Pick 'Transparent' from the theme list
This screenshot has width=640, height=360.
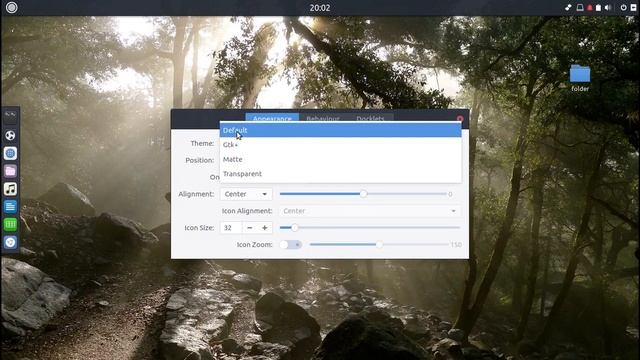340,173
